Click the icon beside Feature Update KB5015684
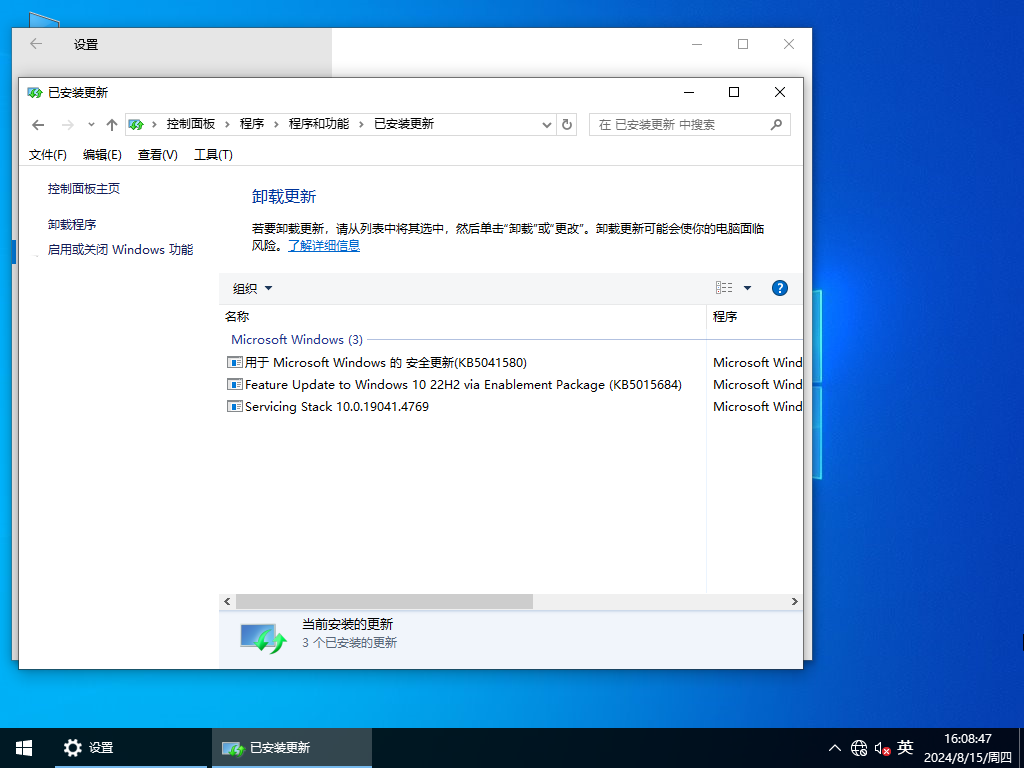 [x=233, y=384]
